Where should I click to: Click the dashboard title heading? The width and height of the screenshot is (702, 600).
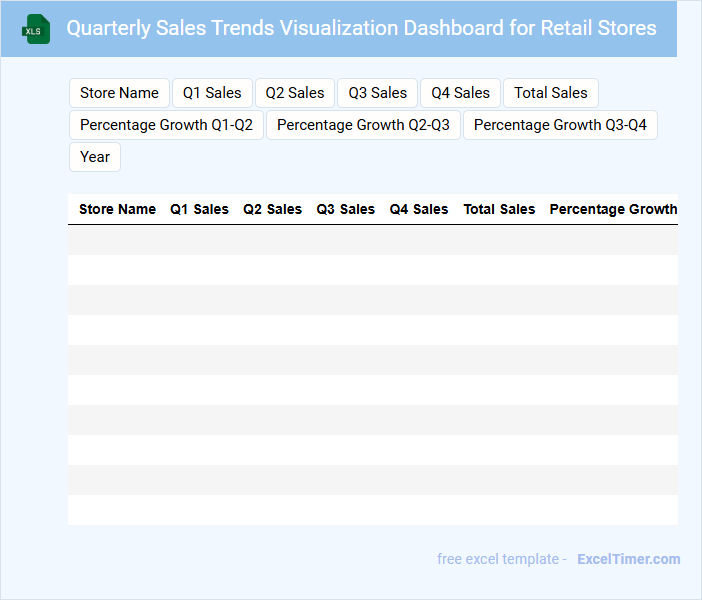tap(361, 28)
